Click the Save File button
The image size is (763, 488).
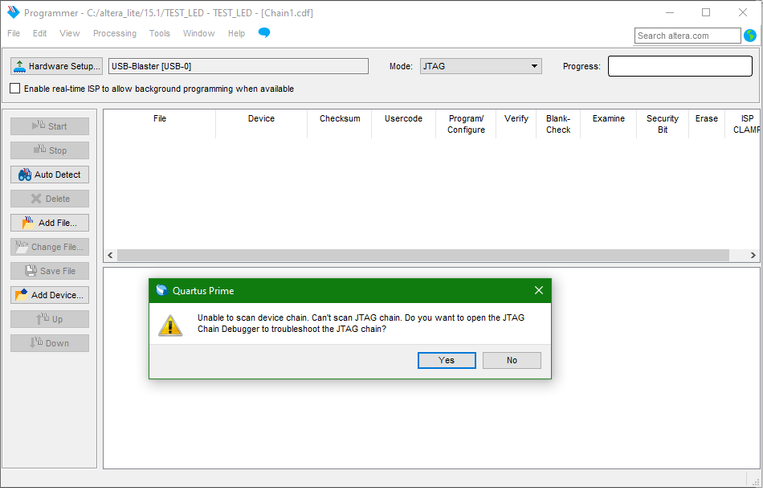(50, 271)
